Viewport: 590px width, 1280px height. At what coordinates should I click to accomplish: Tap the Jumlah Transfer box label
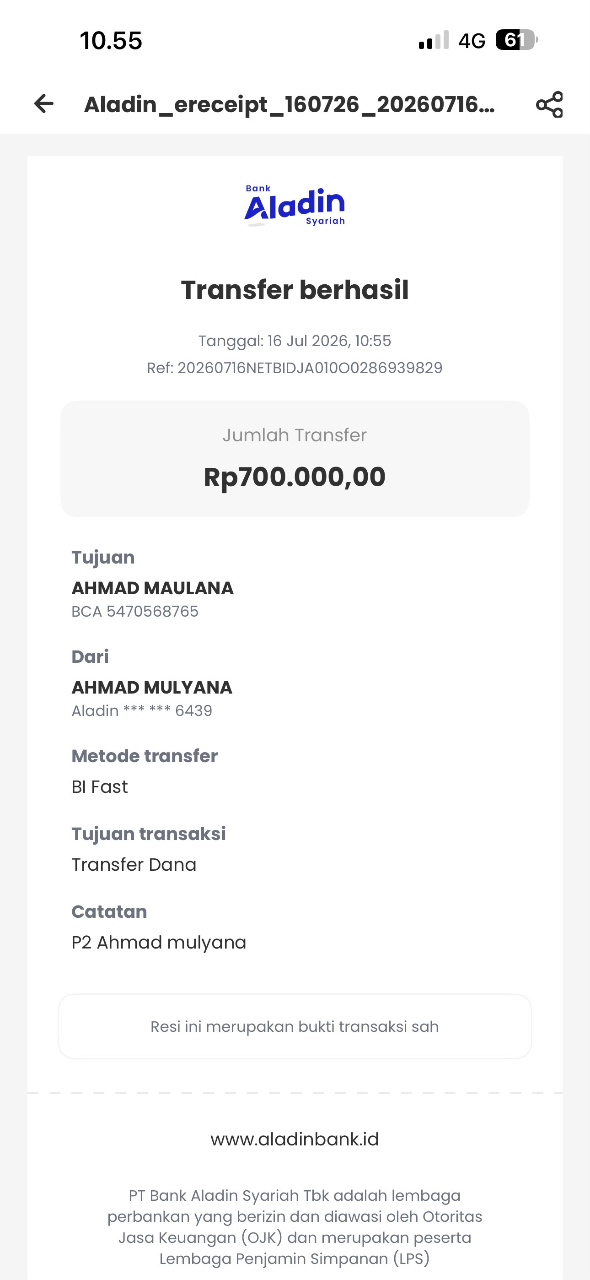[295, 435]
